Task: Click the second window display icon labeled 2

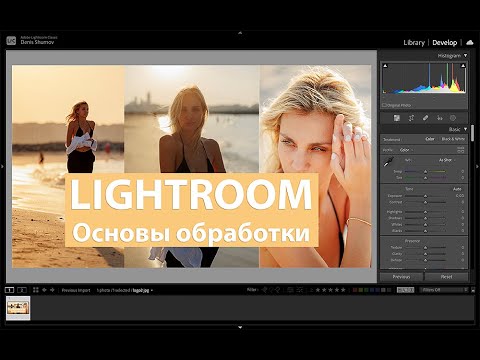Action: point(22,290)
